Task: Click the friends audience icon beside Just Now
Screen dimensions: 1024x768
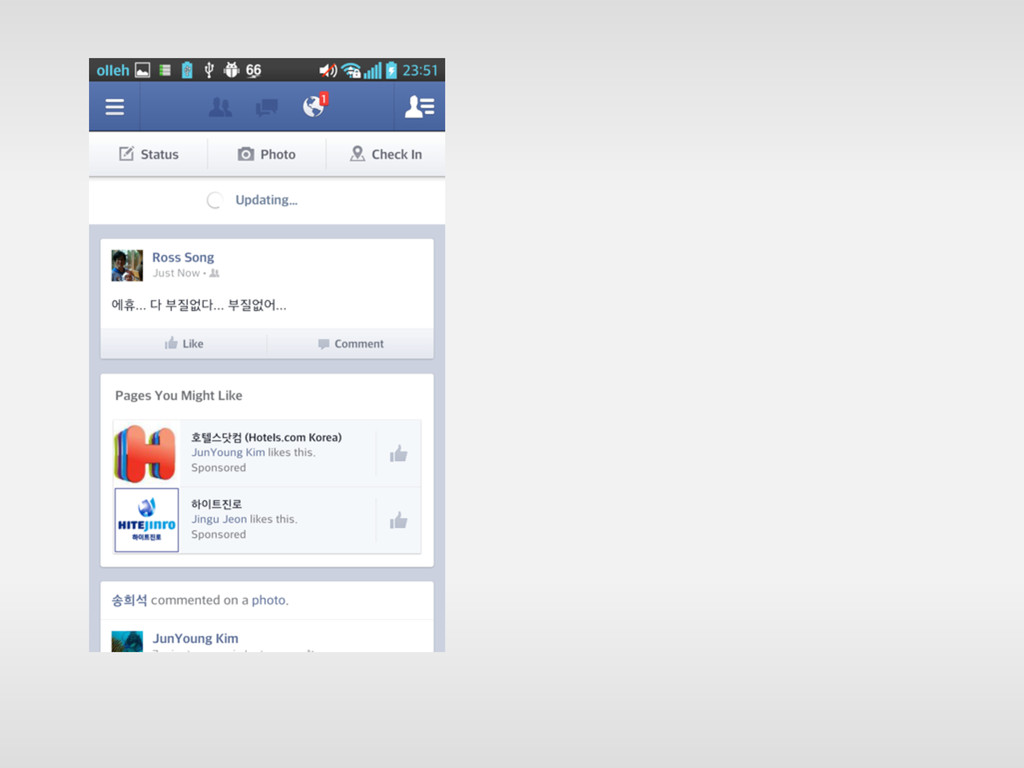Action: pyautogui.click(x=214, y=274)
